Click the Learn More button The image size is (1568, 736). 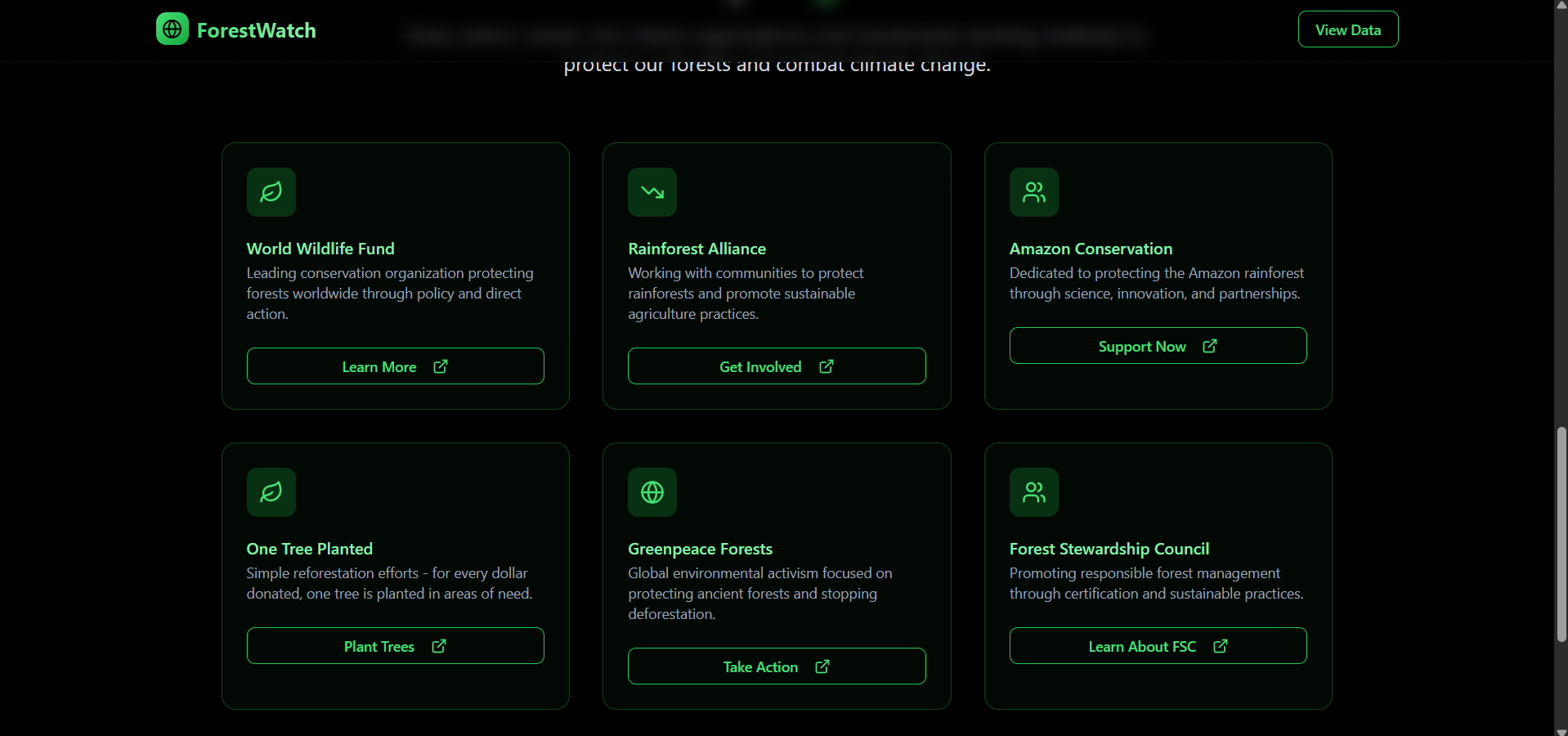pos(396,366)
